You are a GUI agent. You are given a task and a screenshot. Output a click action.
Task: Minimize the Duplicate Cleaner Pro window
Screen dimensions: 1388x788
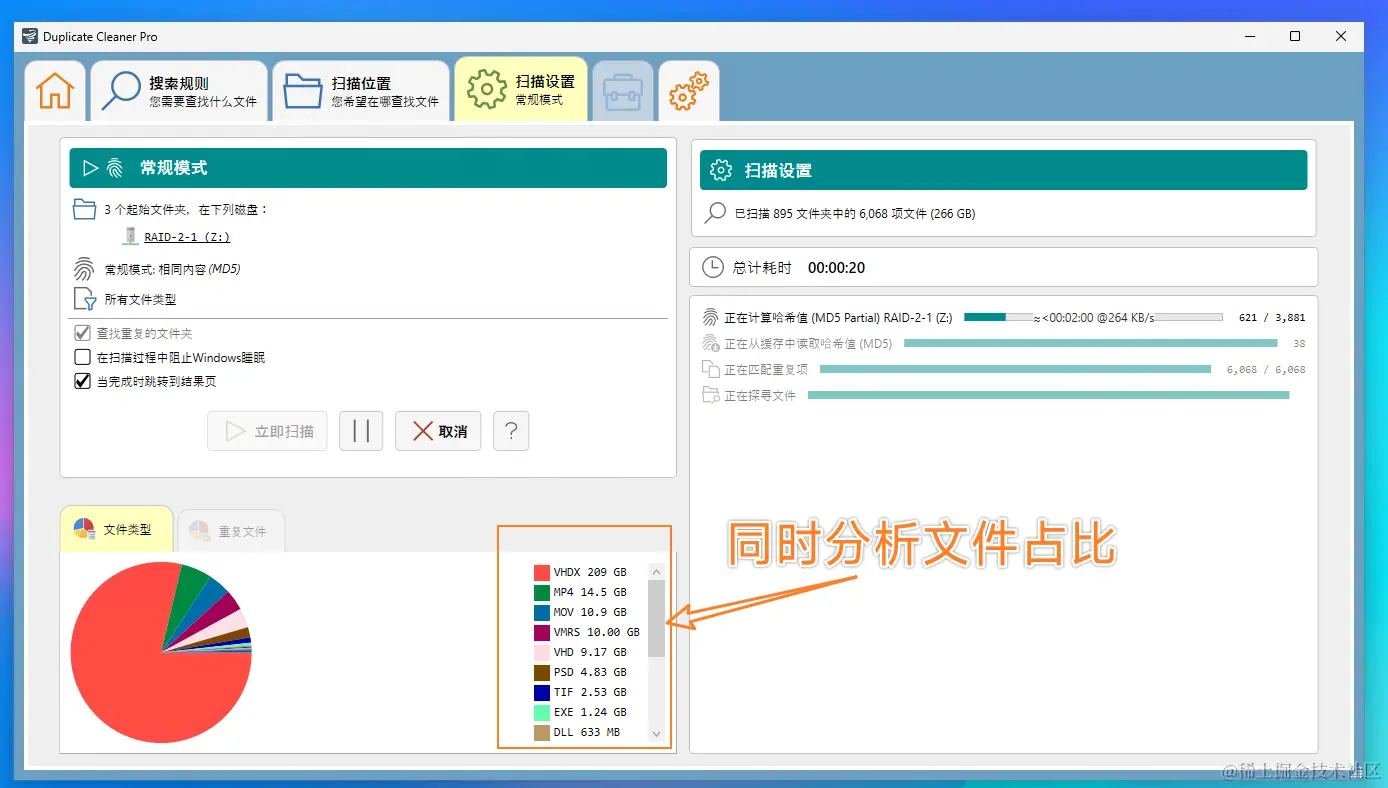[x=1249, y=37]
